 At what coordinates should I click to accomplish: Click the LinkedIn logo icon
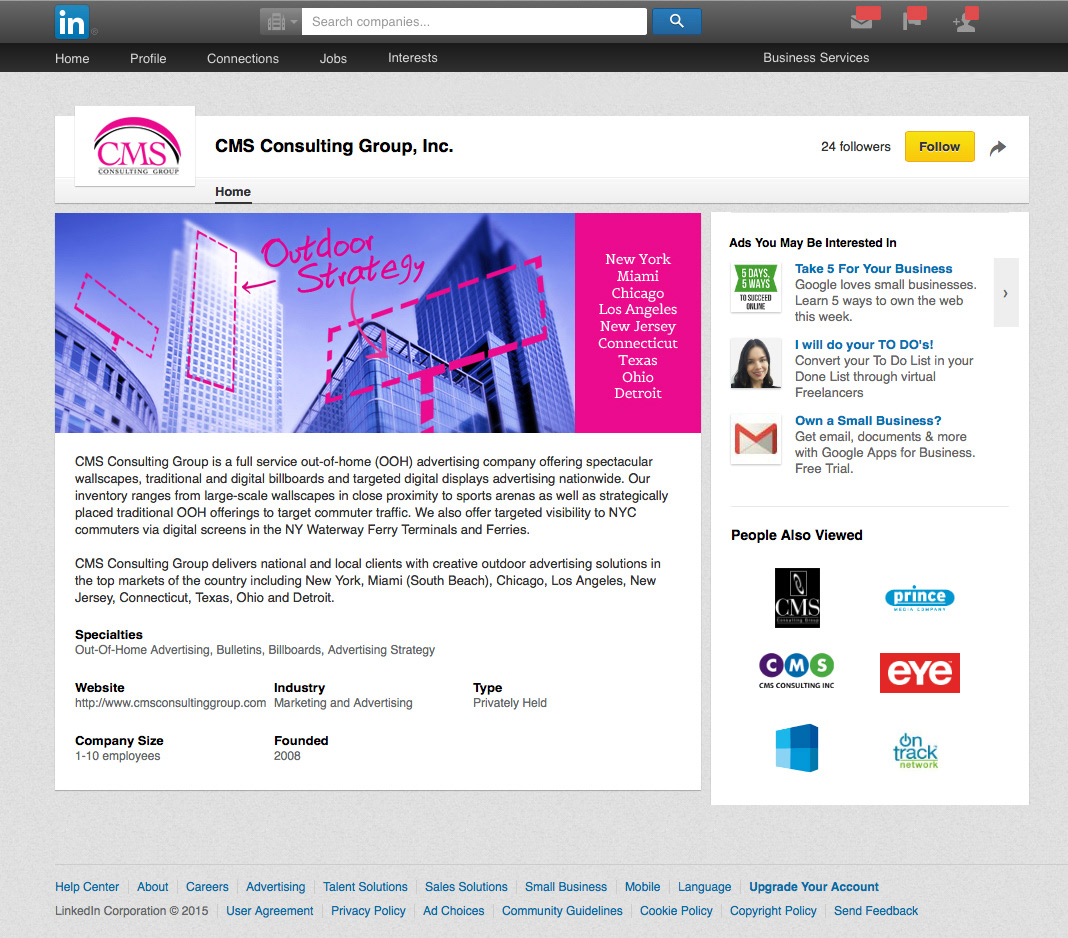[x=72, y=22]
